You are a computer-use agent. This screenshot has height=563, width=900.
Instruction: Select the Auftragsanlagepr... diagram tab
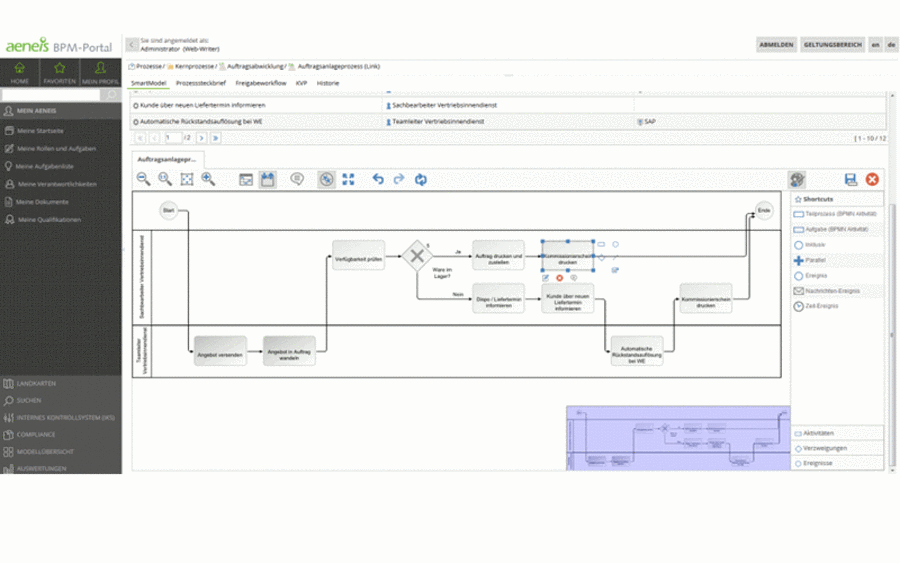167,160
